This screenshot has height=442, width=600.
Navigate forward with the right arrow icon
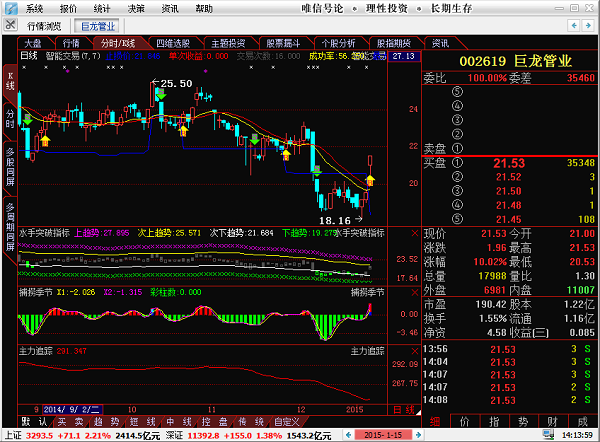588,26
